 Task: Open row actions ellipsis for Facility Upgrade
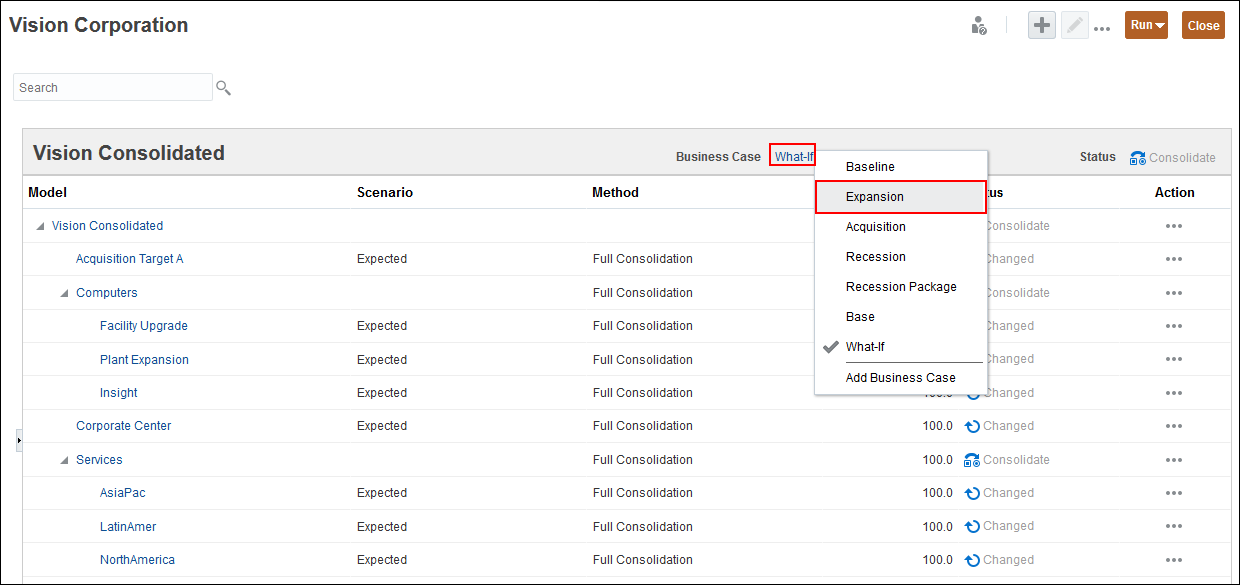coord(1173,325)
